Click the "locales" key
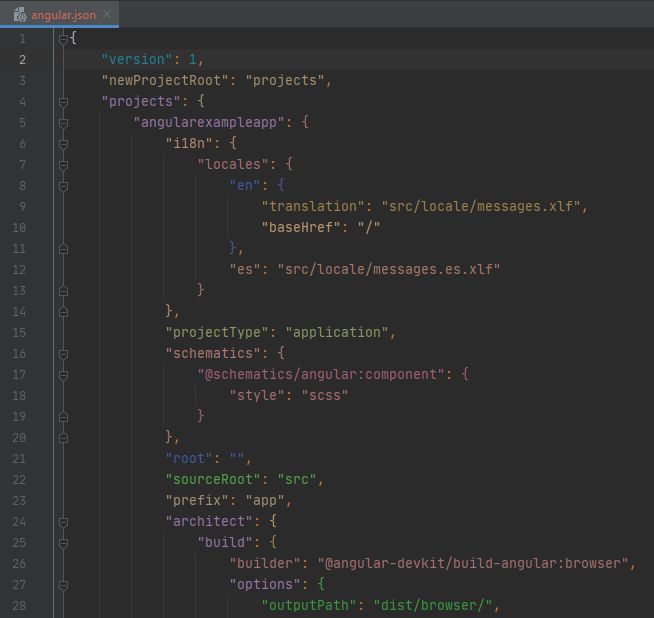This screenshot has width=654, height=618. (x=233, y=164)
